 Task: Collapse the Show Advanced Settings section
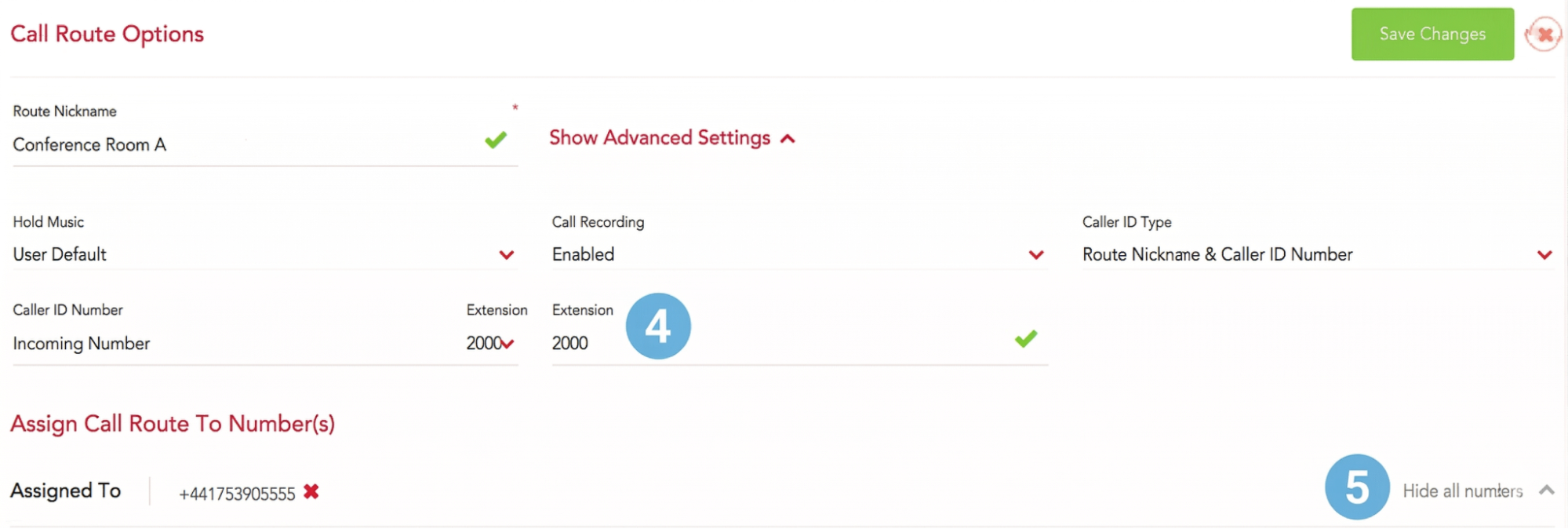point(788,139)
